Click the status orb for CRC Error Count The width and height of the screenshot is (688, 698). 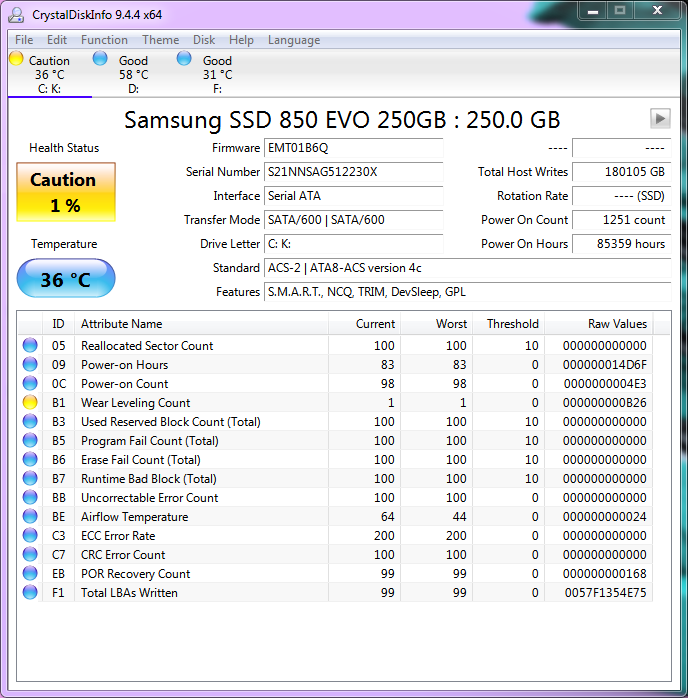pyautogui.click(x=30, y=554)
